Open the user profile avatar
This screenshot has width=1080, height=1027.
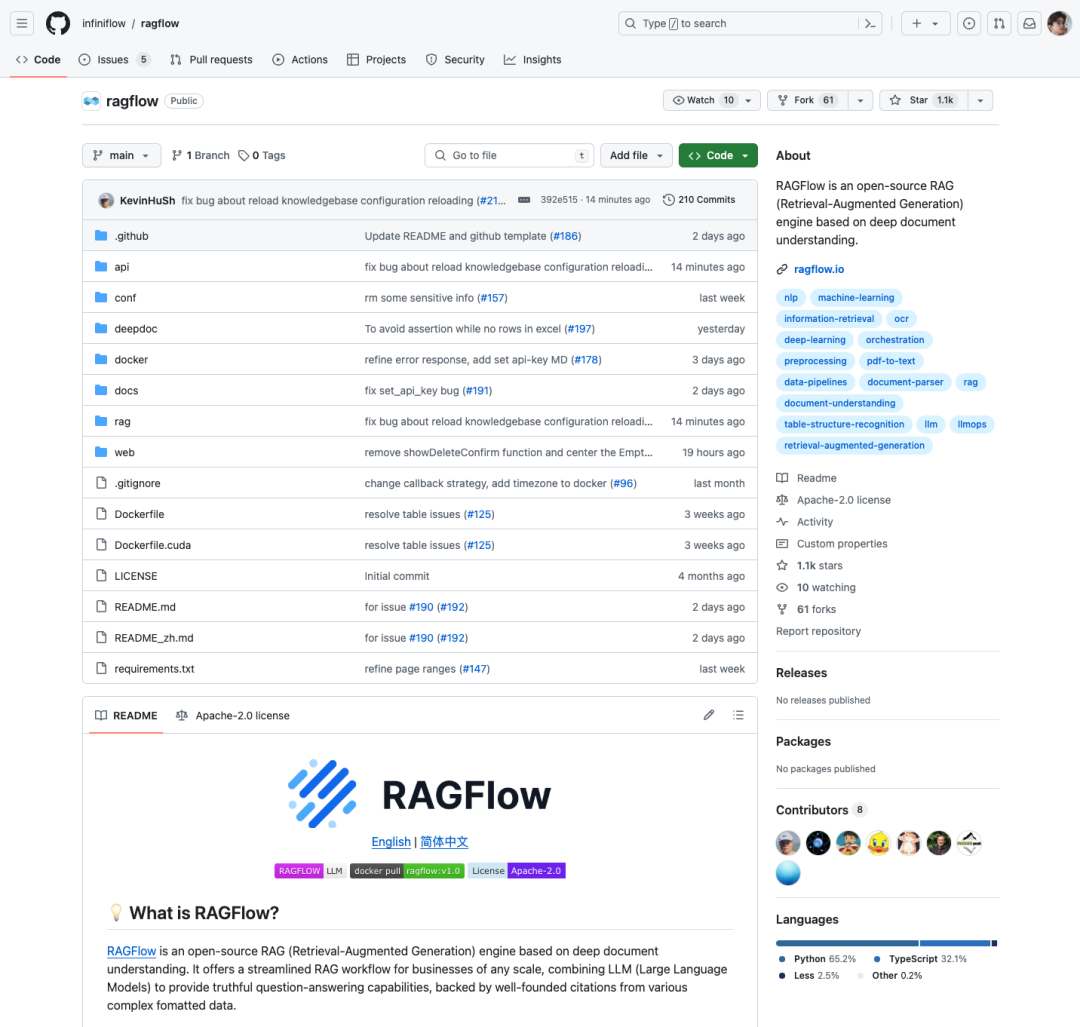(x=1059, y=23)
